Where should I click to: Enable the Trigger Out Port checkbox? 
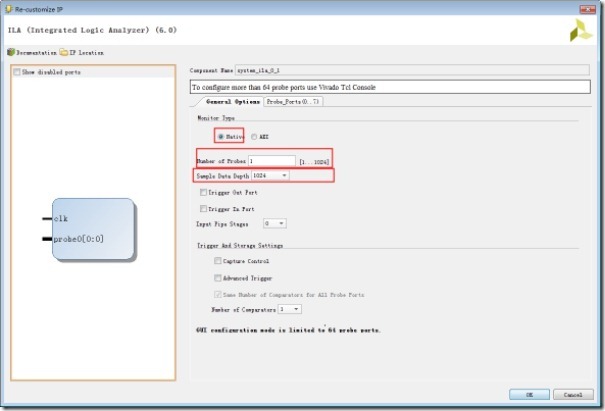click(203, 192)
